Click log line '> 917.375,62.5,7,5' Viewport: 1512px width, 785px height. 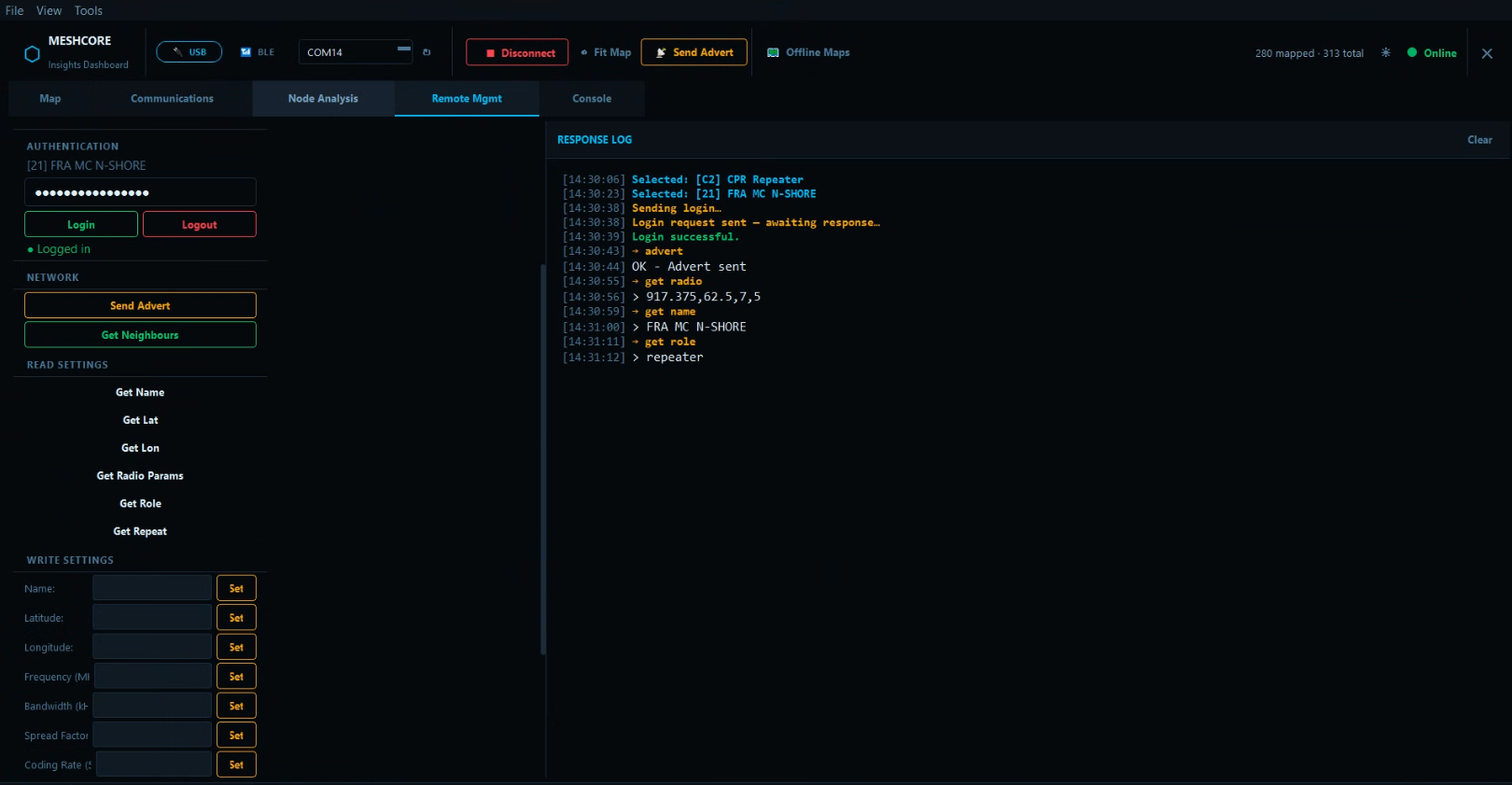[x=696, y=297]
